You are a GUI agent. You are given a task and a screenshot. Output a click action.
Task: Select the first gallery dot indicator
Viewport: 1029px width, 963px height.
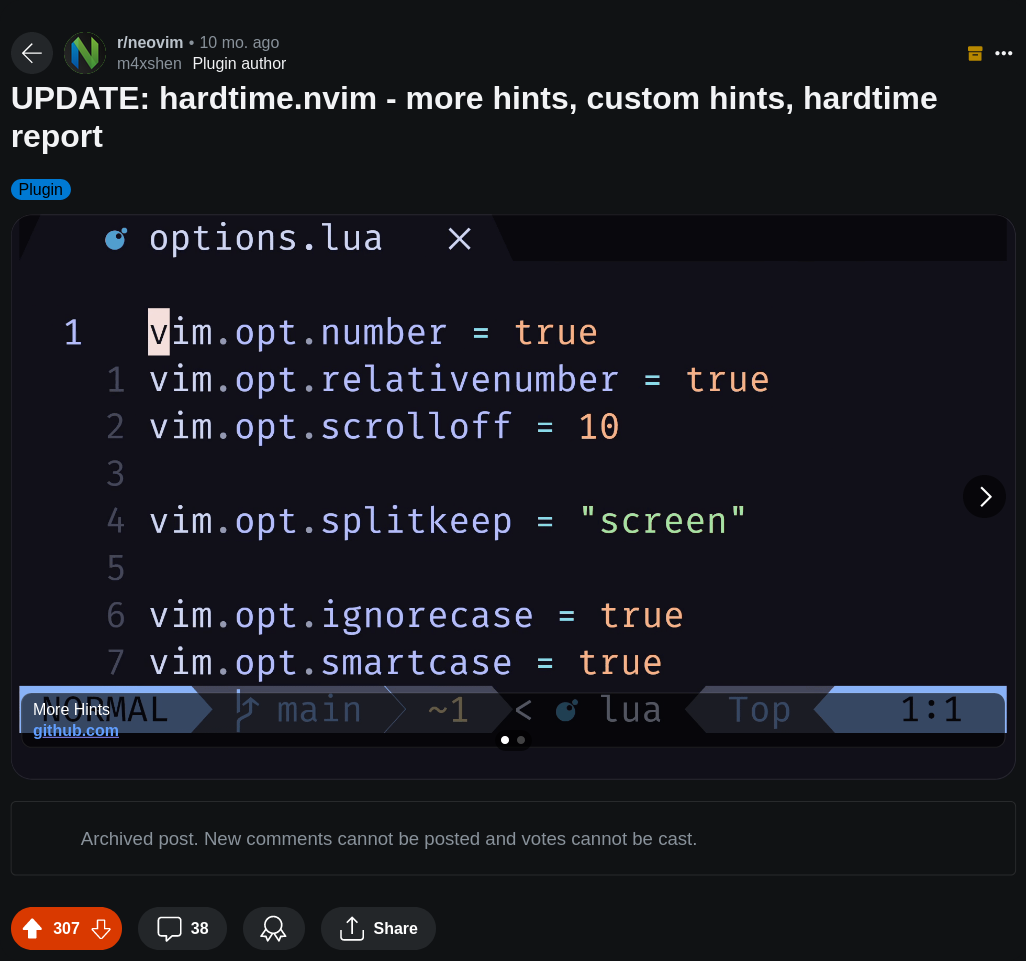click(x=505, y=740)
